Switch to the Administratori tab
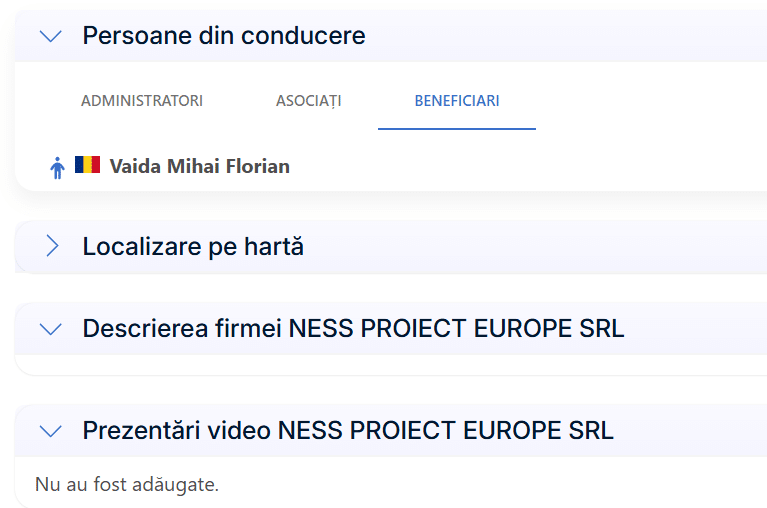Screen dimensions: 767x508 tap(142, 101)
